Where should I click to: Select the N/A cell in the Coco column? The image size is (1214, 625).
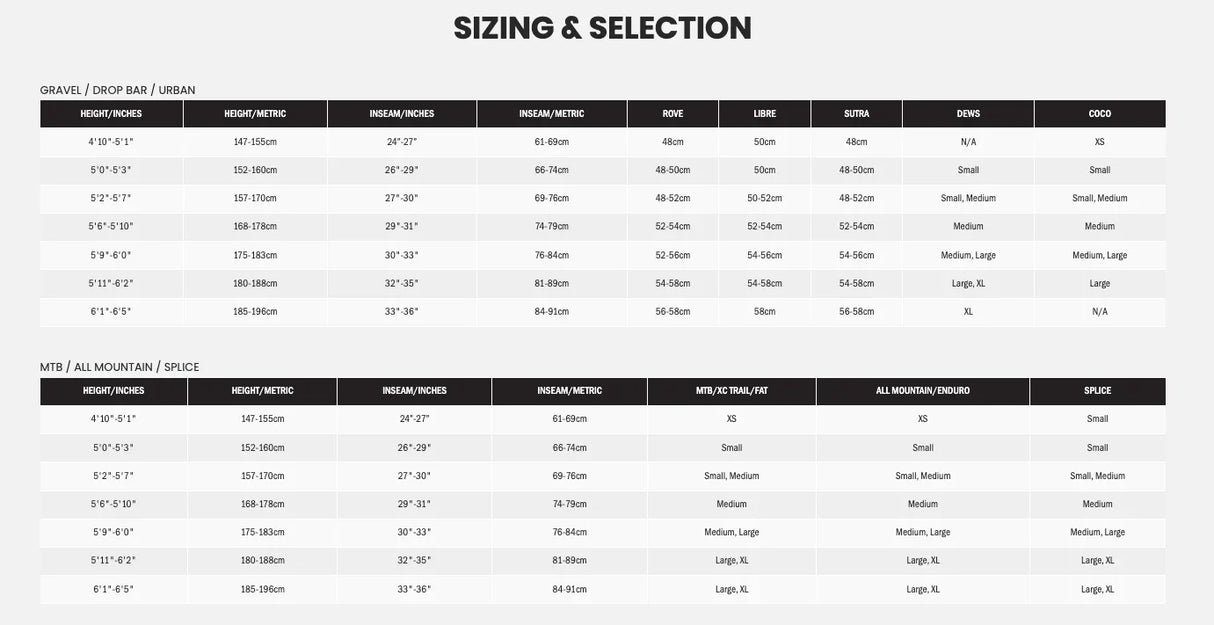pos(1099,312)
